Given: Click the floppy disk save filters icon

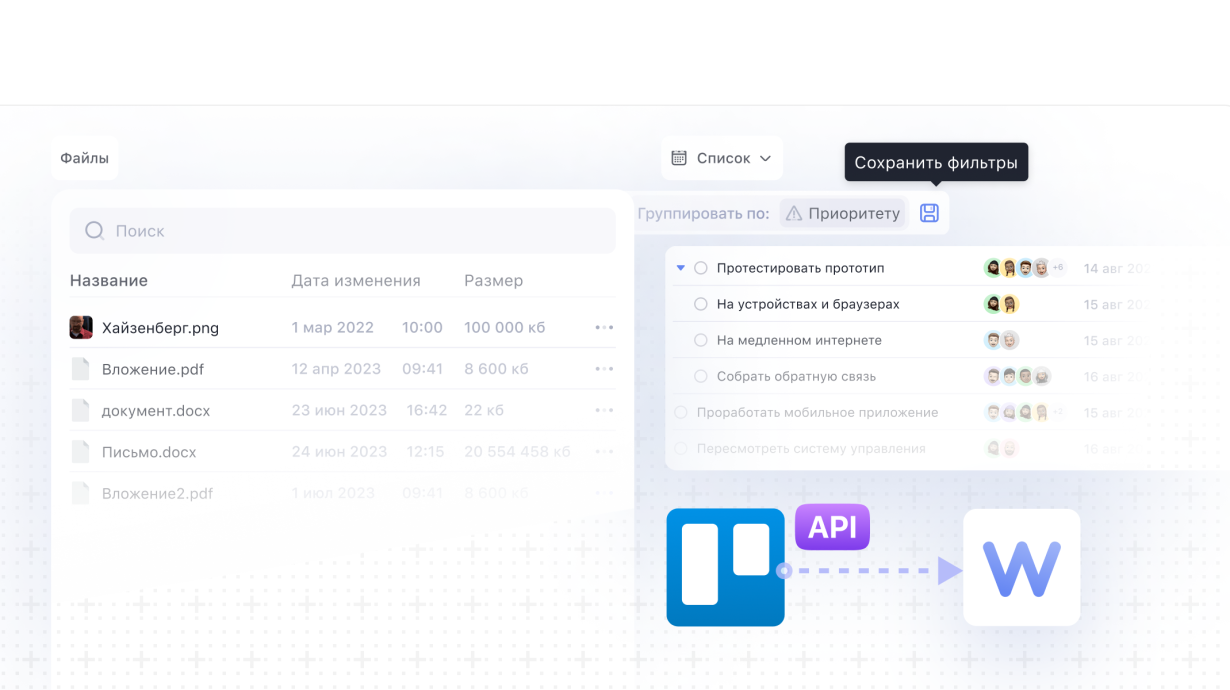Looking at the screenshot, I should click(x=928, y=213).
